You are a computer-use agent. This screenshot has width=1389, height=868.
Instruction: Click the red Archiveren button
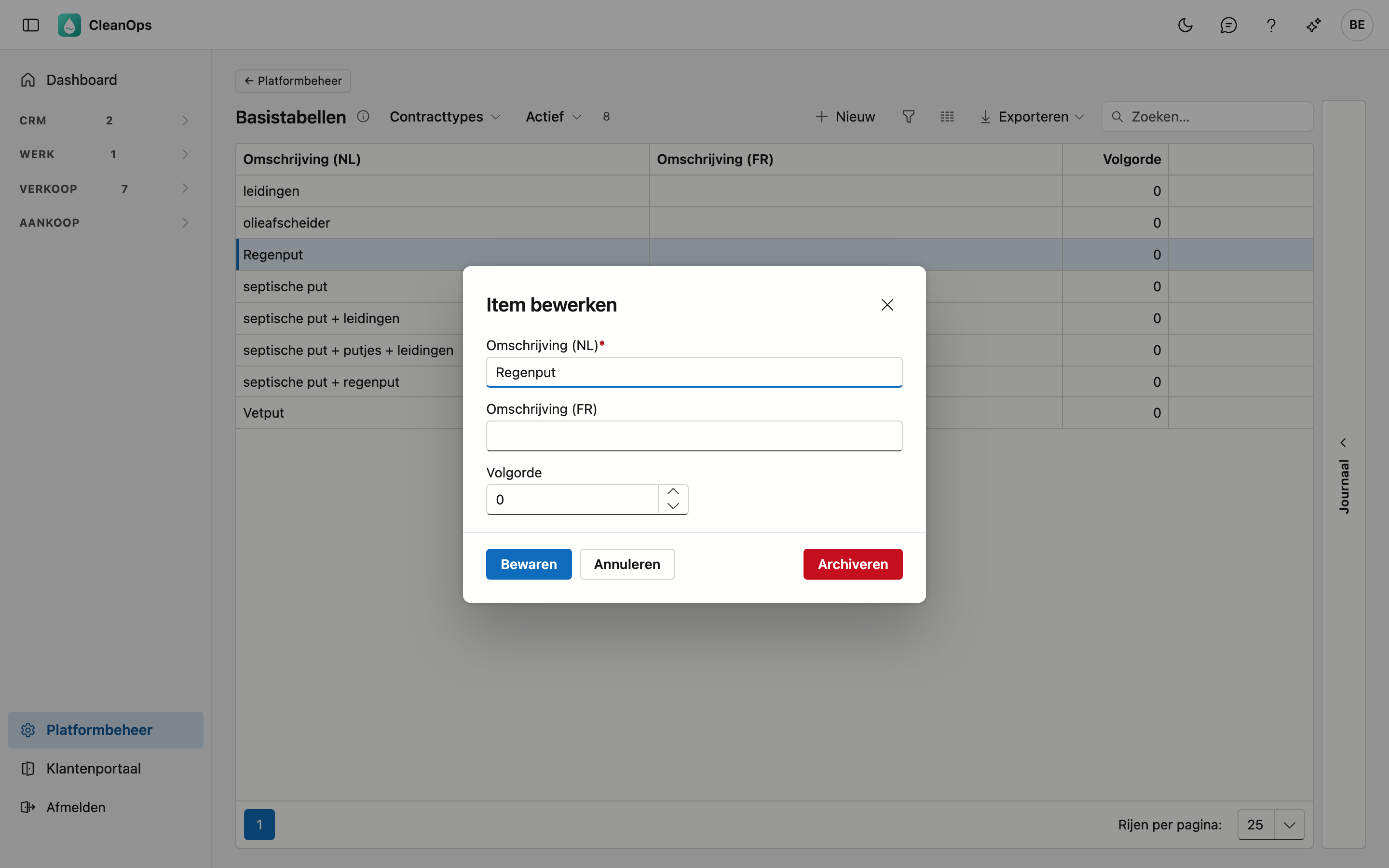point(852,564)
